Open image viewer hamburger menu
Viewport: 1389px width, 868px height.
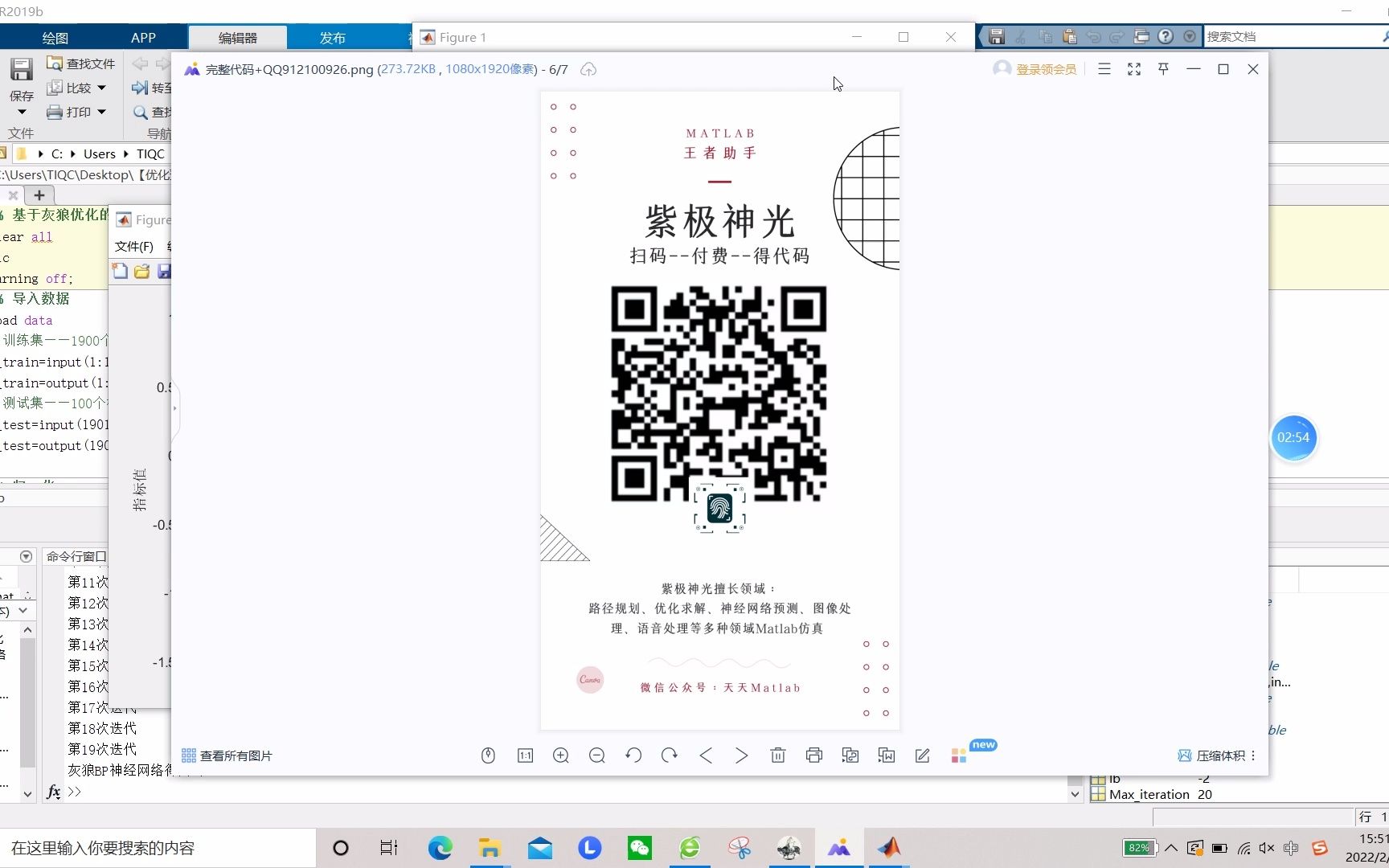click(1104, 69)
